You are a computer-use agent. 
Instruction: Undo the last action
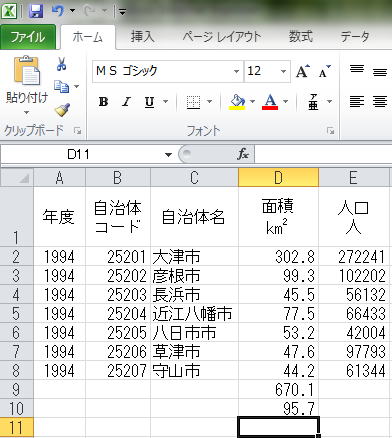[x=58, y=11]
